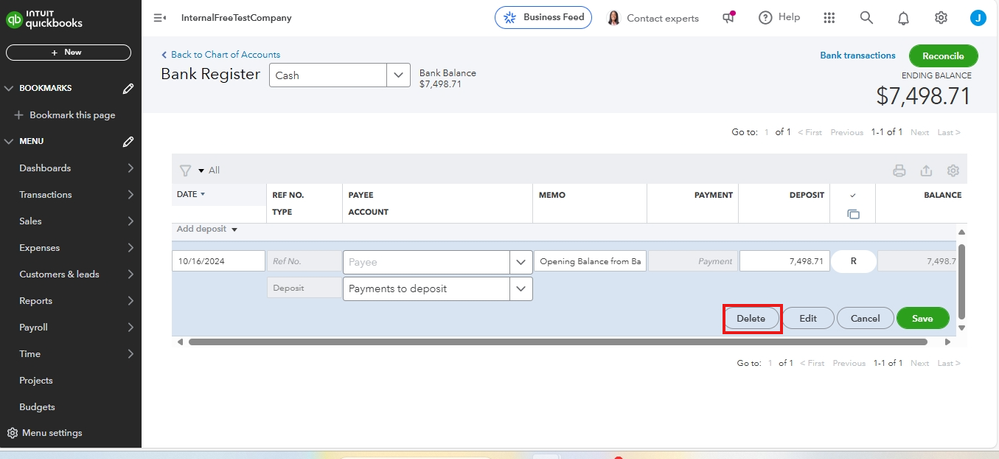Go back to Chart of Accounts
This screenshot has height=459, width=999.
tap(221, 55)
